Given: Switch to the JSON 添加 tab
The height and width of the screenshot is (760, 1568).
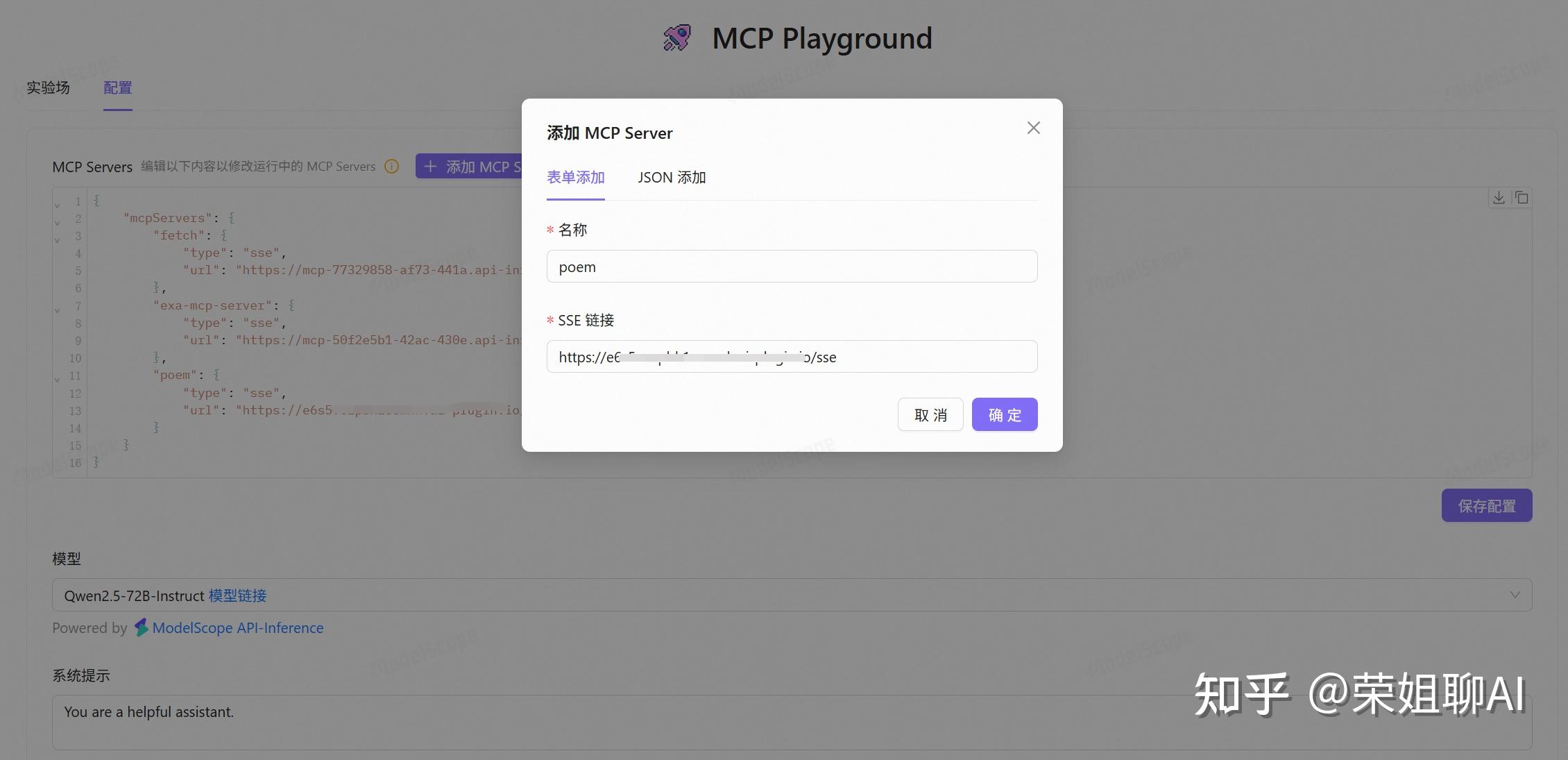Looking at the screenshot, I should pos(671,178).
